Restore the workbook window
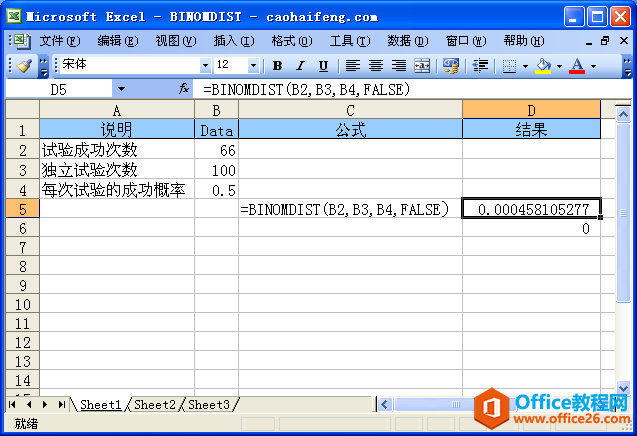The image size is (637, 436). [605, 41]
